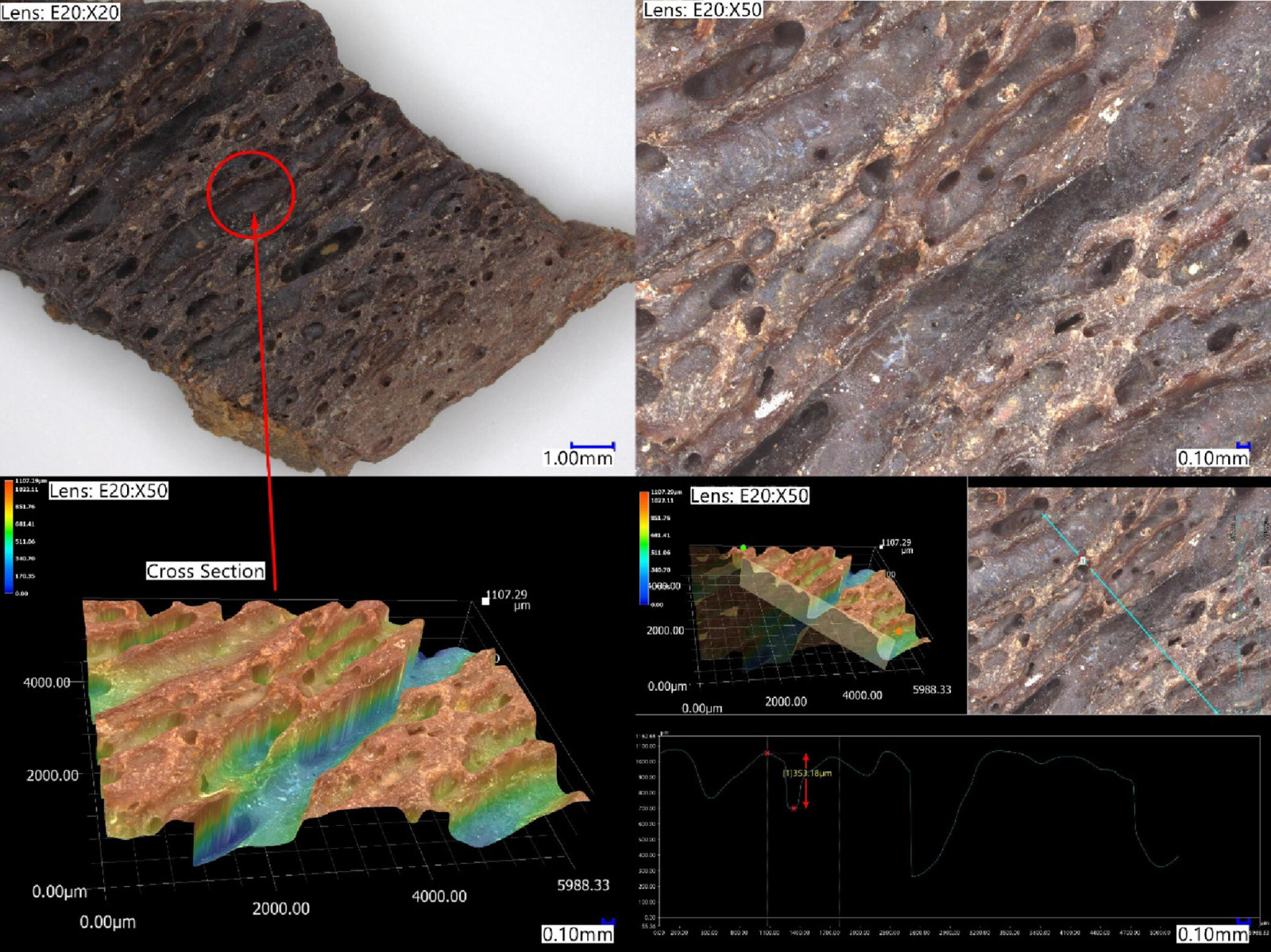This screenshot has height=952, width=1271.
Task: Select upper red X marker on profile curve
Action: pos(767,754)
